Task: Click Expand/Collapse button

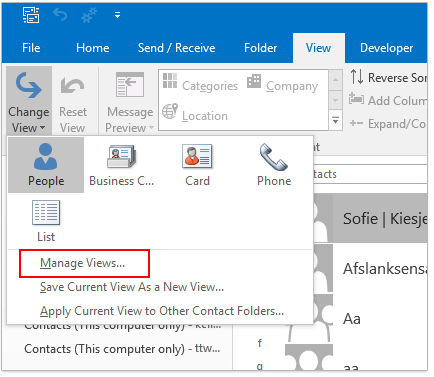Action: 388,124
